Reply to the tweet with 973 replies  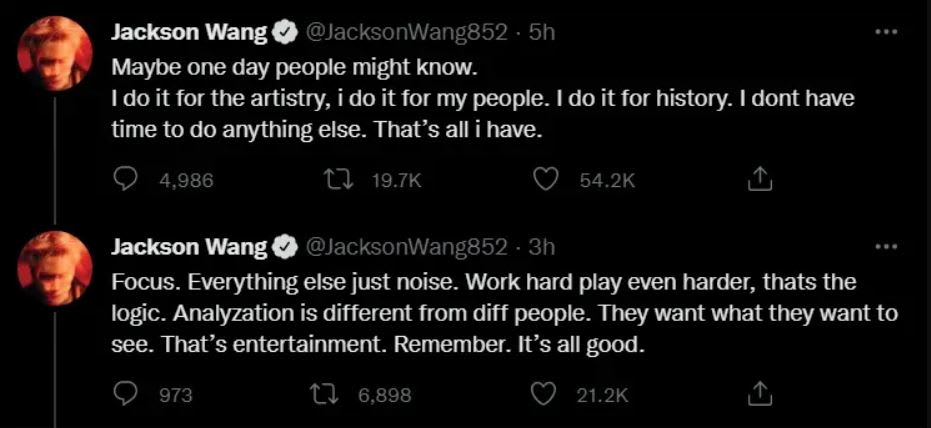(x=125, y=394)
